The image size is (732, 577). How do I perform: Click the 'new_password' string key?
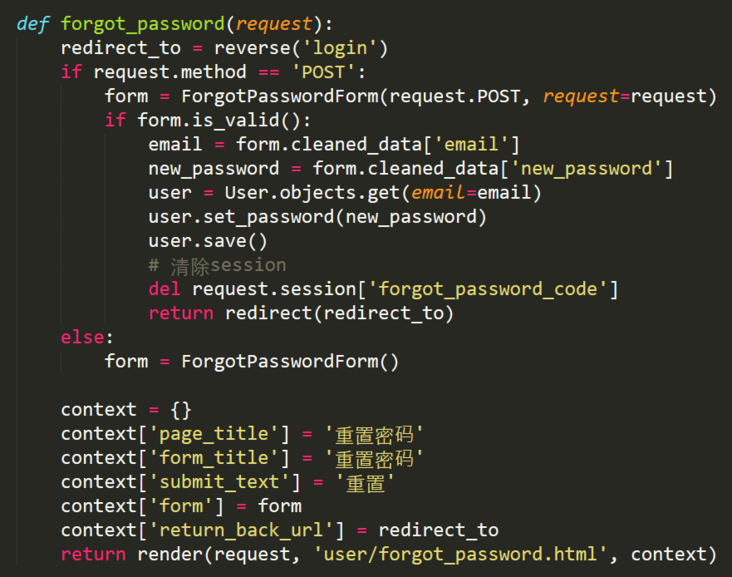(x=586, y=168)
